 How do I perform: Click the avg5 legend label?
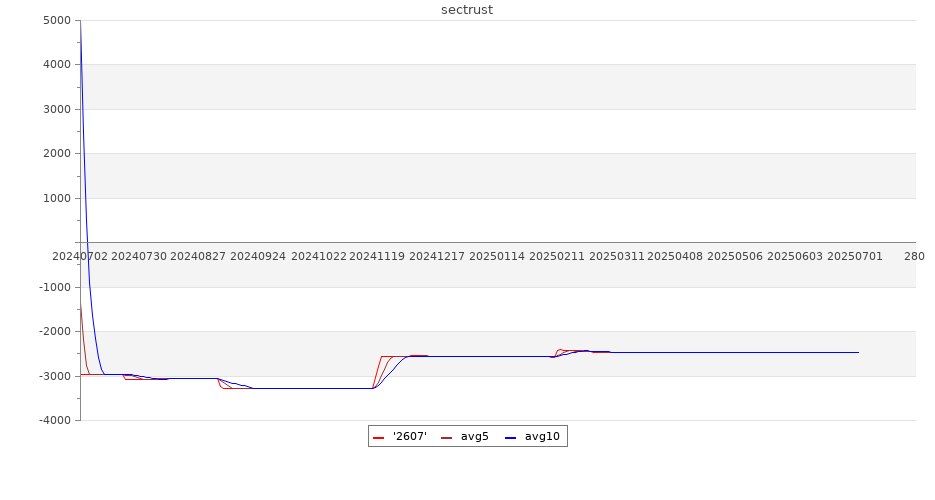pos(474,437)
